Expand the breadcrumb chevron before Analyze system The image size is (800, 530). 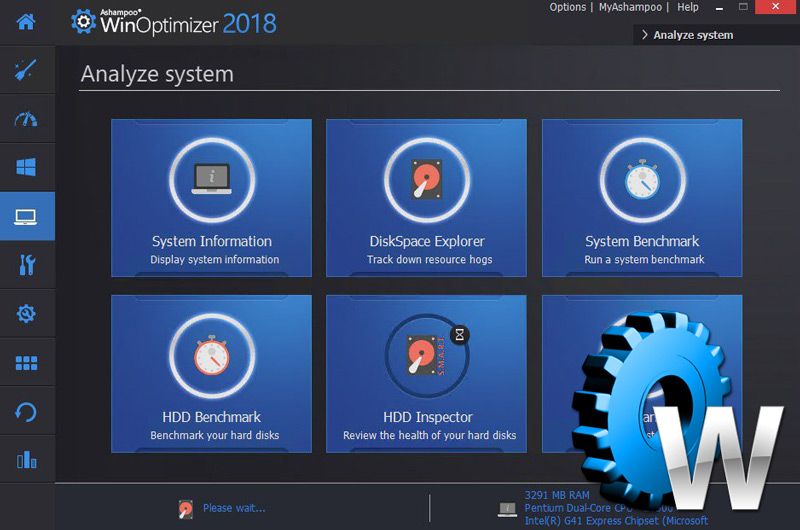[645, 35]
